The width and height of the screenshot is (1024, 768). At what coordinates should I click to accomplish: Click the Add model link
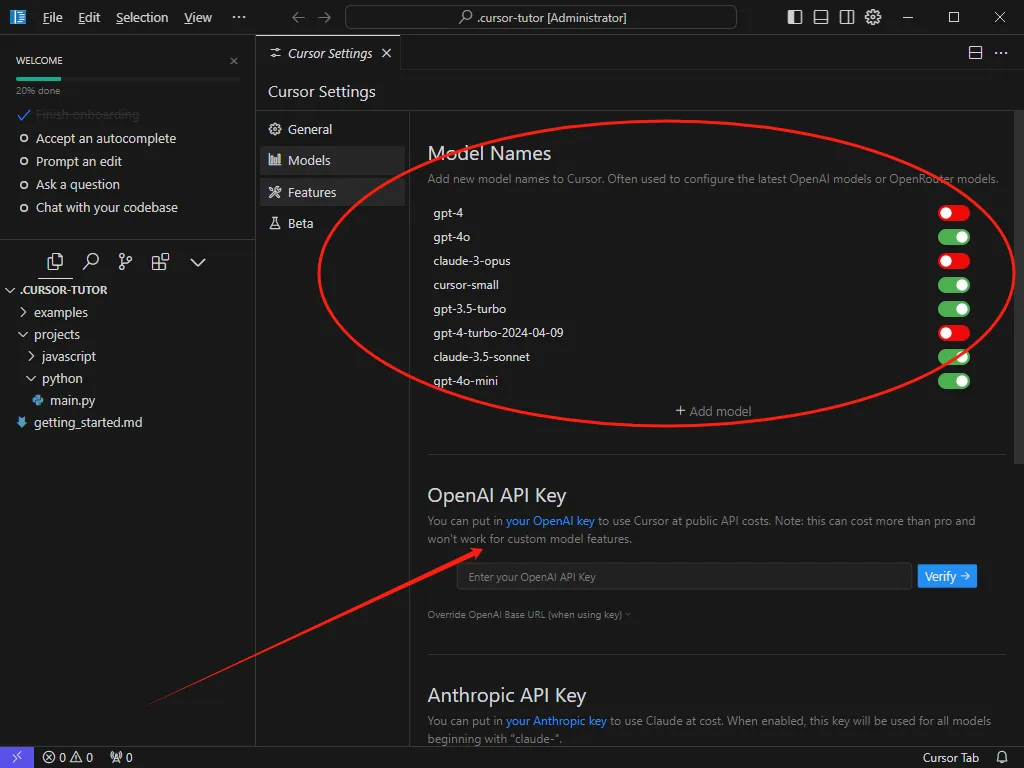pyautogui.click(x=713, y=411)
